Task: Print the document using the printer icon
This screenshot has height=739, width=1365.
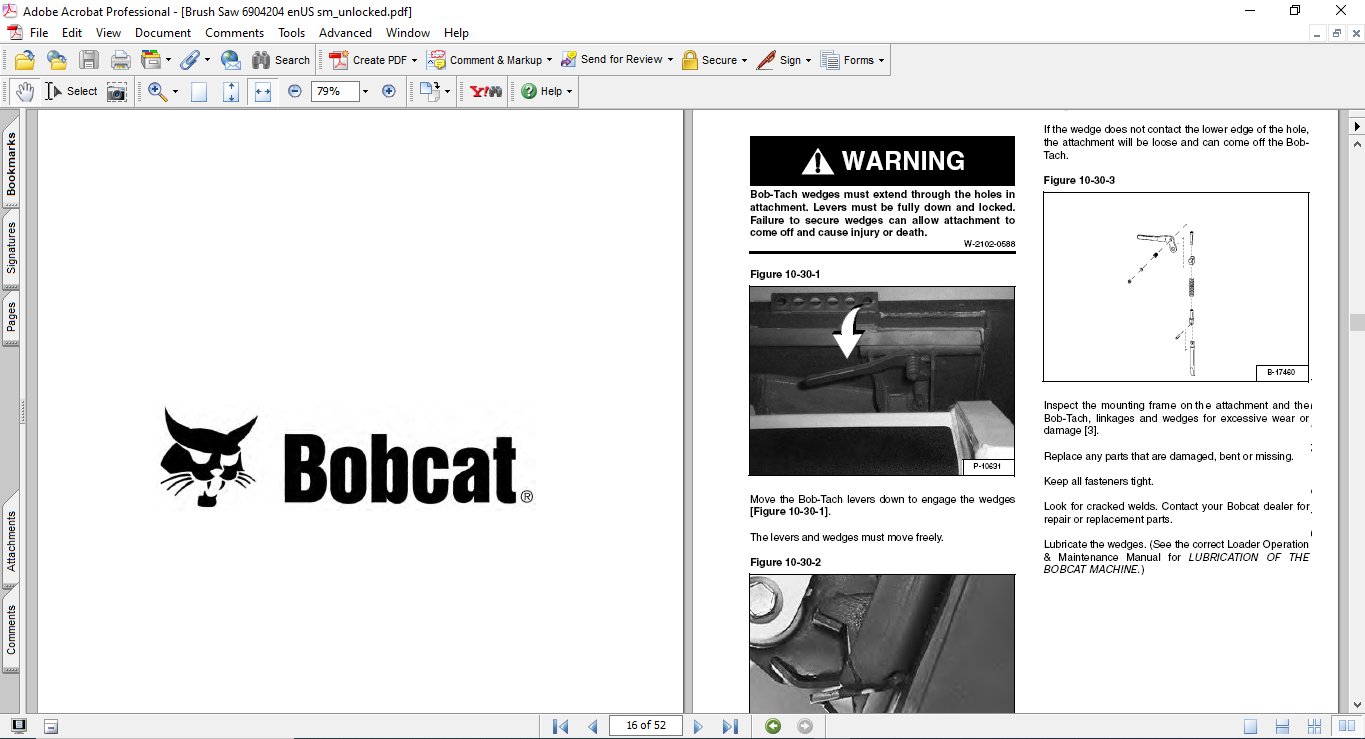Action: point(120,60)
